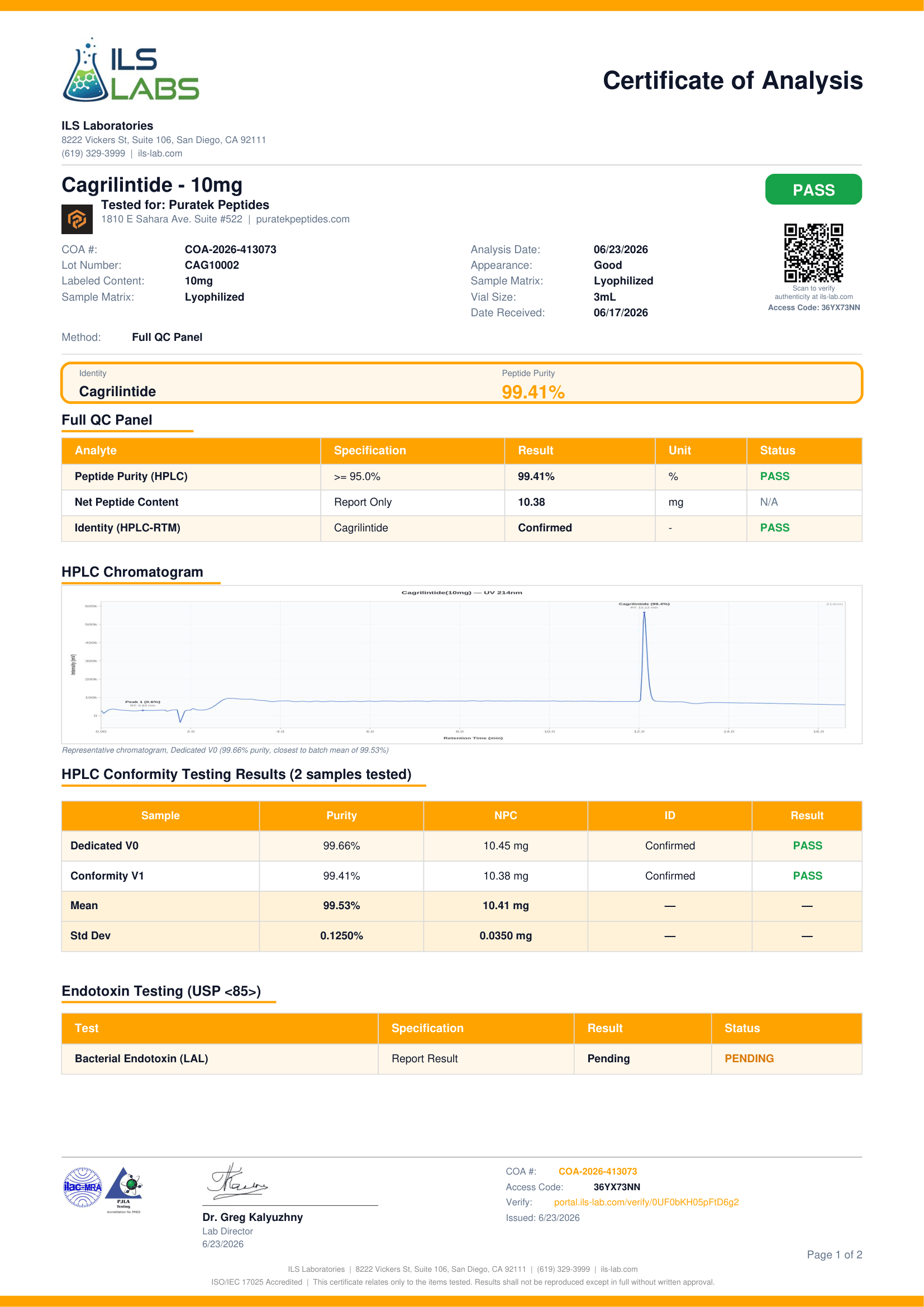The width and height of the screenshot is (924, 1307).
Task: Click 'Issued: 6/23/2026' in the footer
Action: tap(543, 1218)
